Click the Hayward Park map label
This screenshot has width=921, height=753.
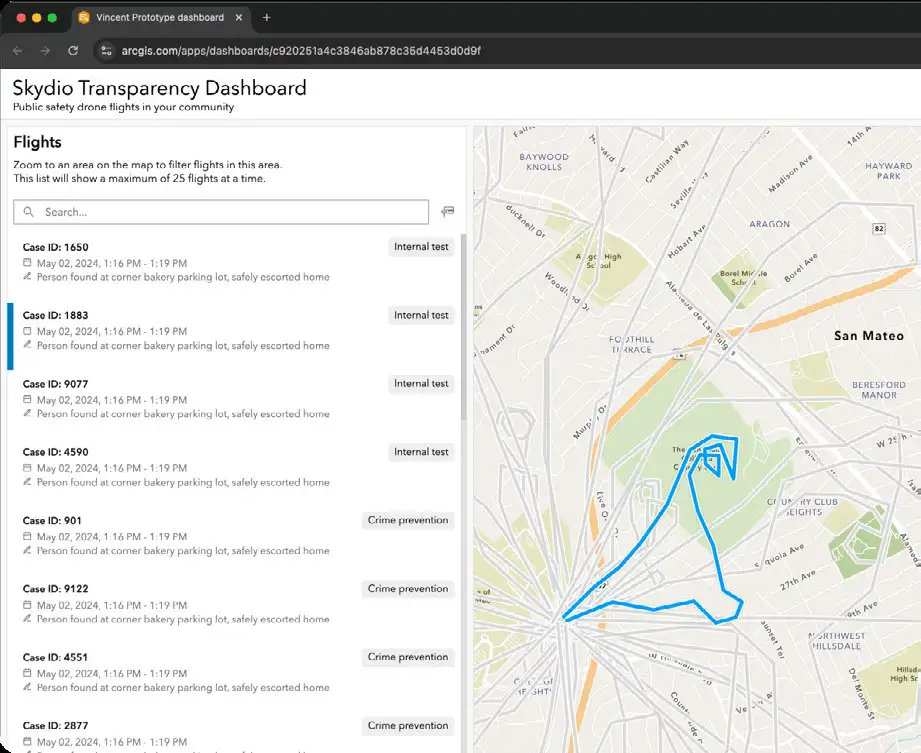[x=888, y=171]
